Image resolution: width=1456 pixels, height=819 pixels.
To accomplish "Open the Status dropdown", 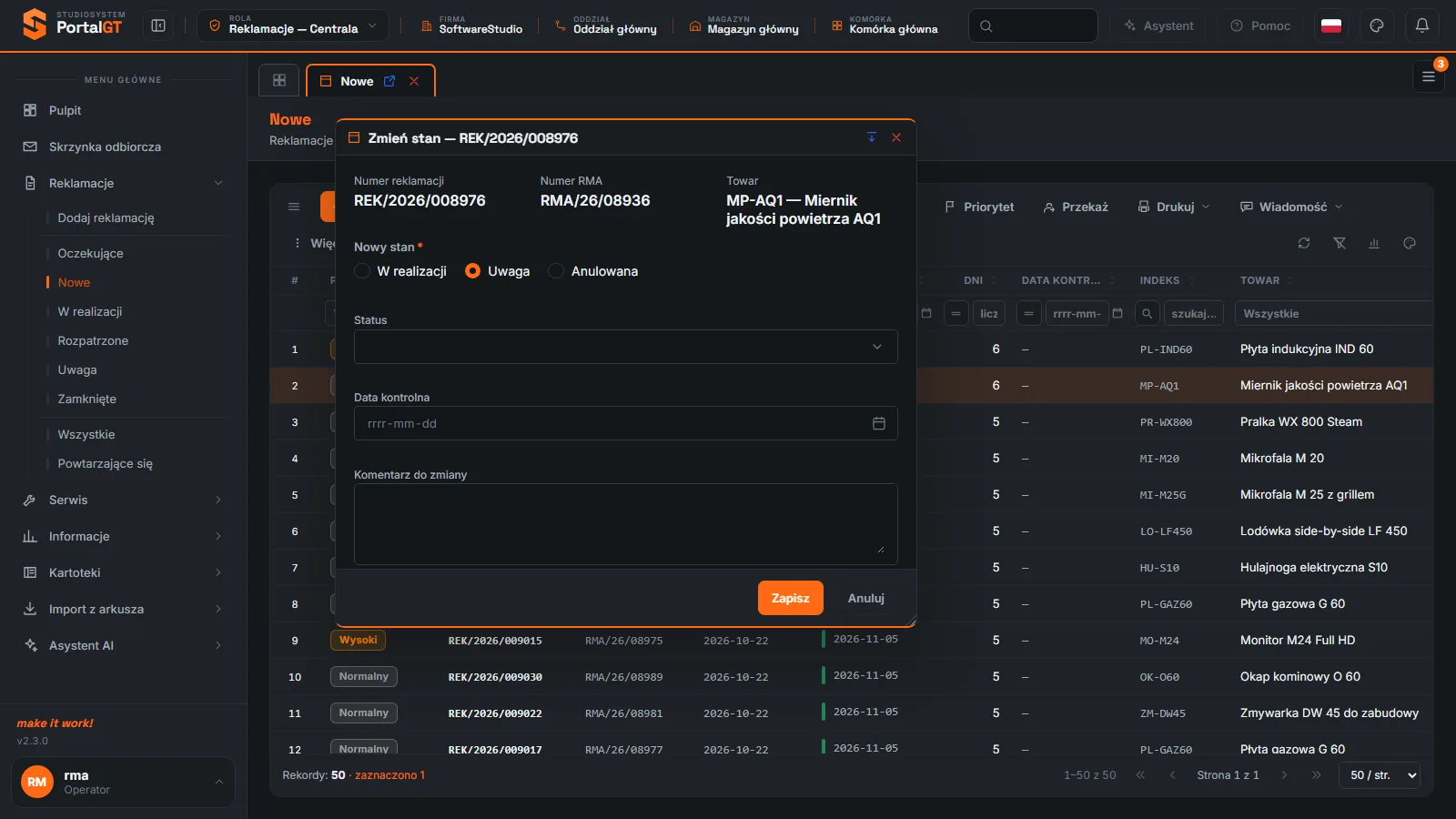I will pos(625,347).
